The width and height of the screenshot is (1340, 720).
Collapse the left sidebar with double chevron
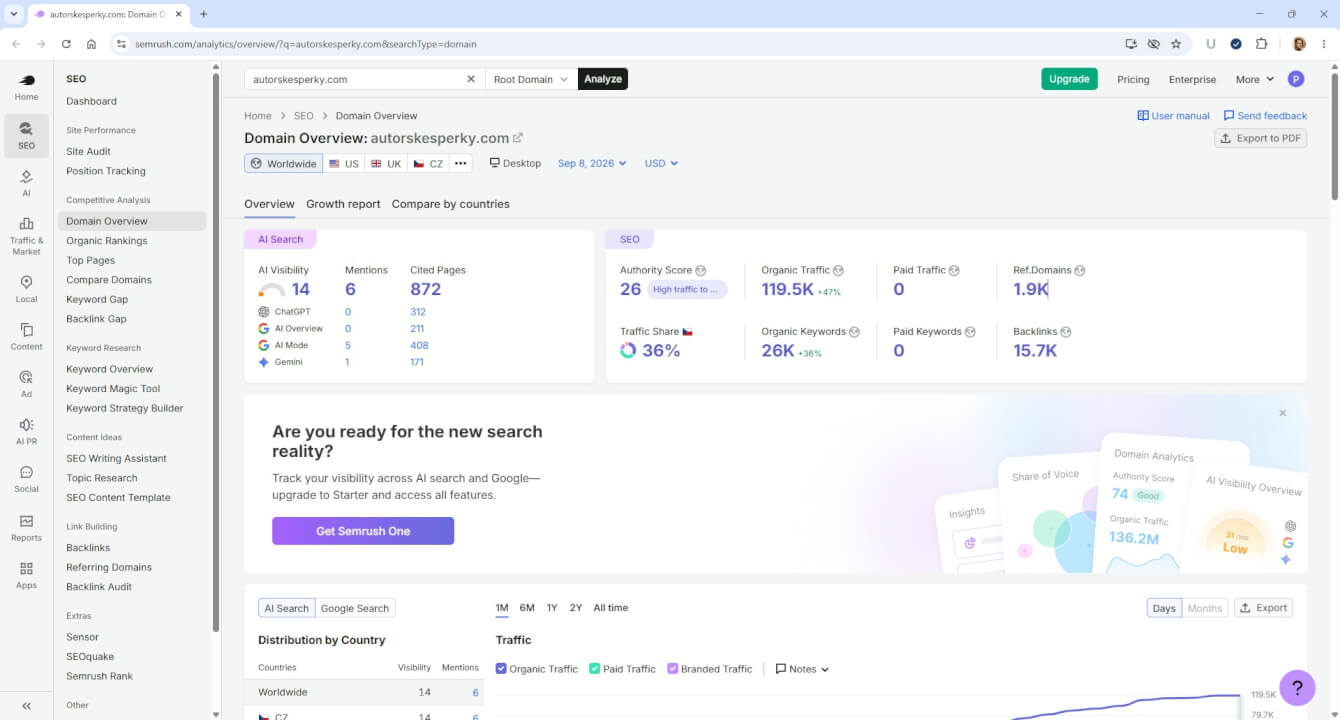click(26, 706)
